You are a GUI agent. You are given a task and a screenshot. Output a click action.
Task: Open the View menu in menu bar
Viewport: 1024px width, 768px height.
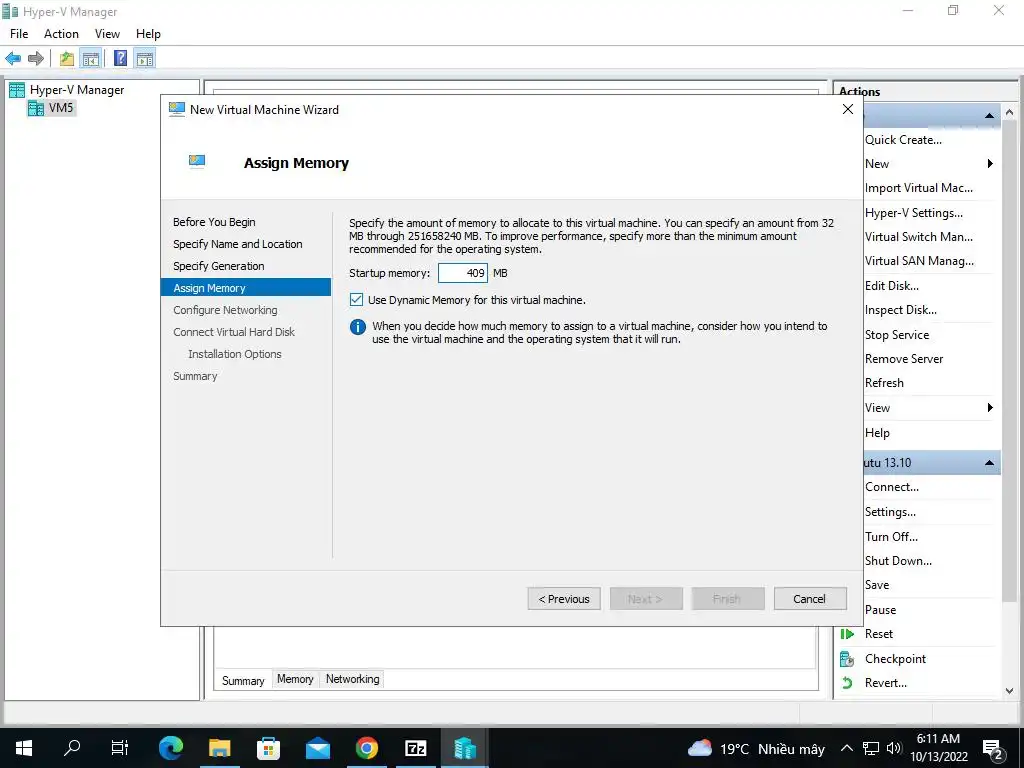[x=107, y=34]
